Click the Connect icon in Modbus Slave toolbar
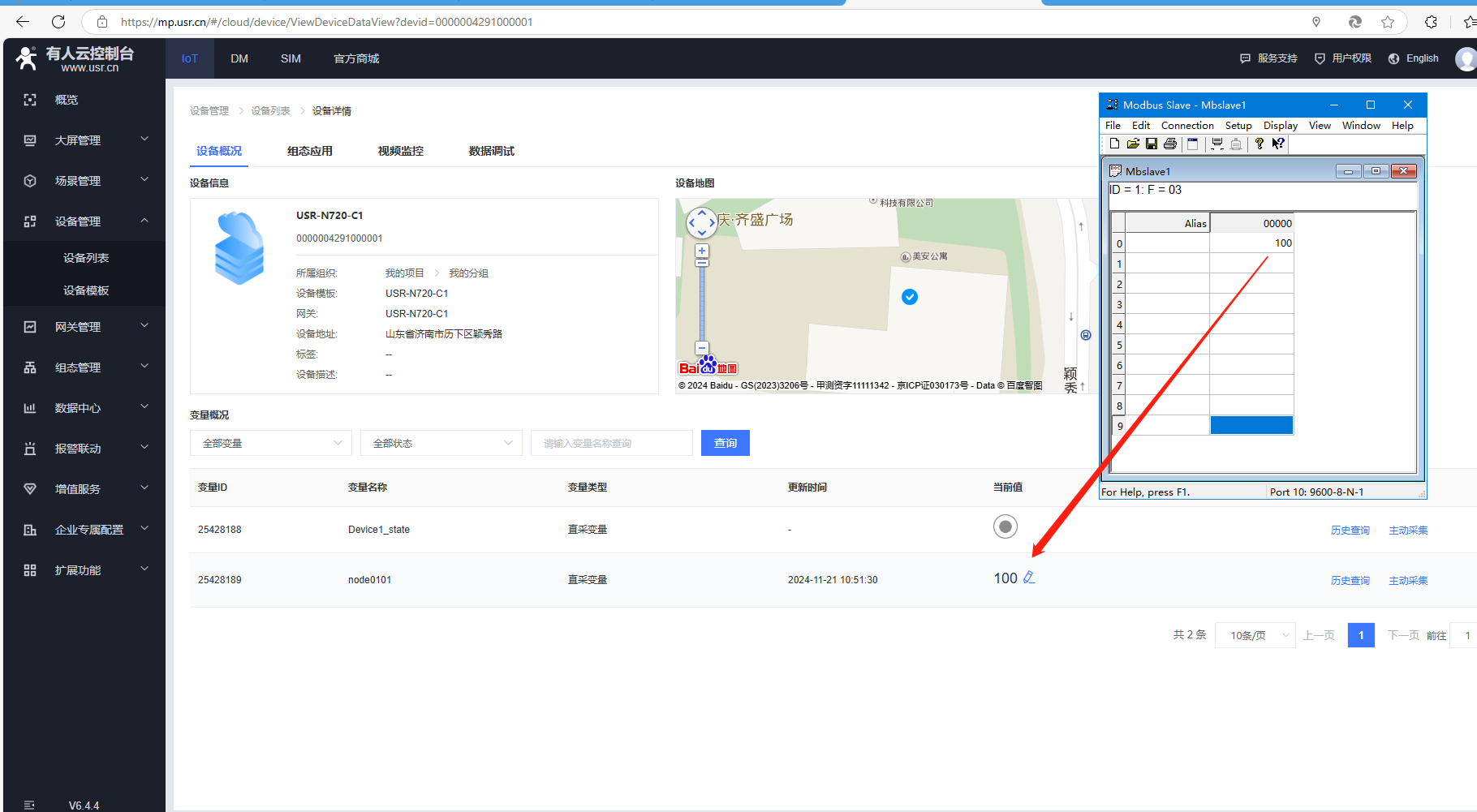1477x812 pixels. [x=1216, y=144]
